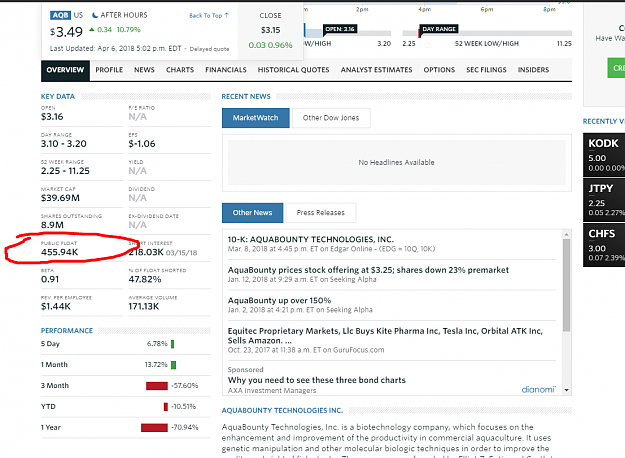
Task: Click the green price-up arrow indicator
Action: point(92,29)
